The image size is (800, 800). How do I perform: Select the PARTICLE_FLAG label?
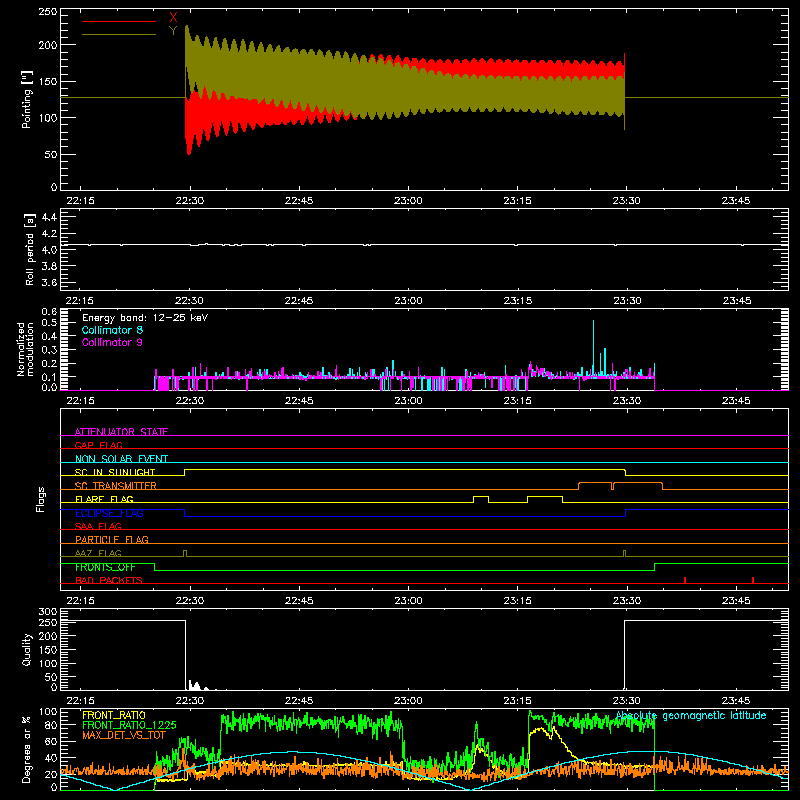tap(112, 539)
